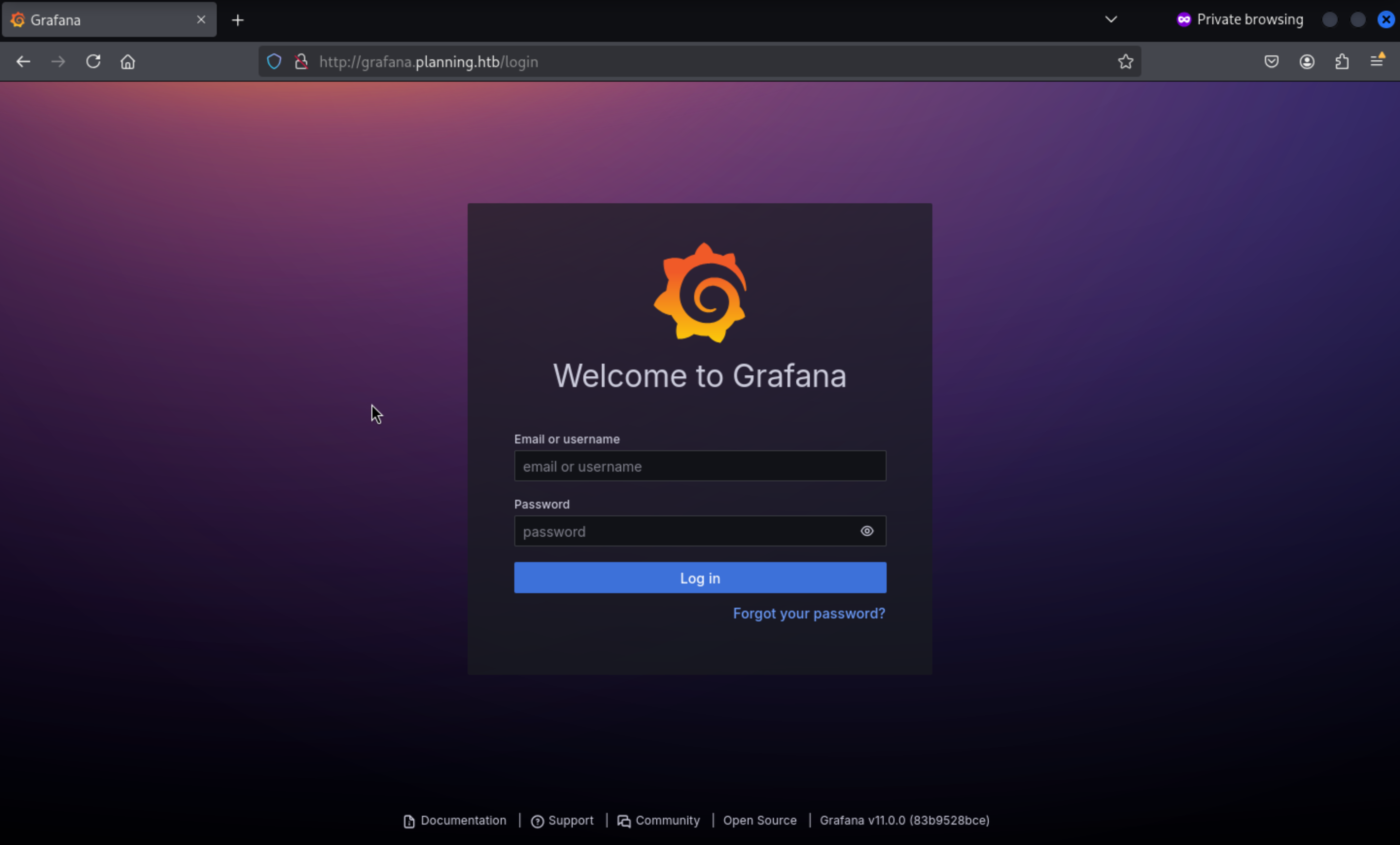Open tracking protection shield icon
Screen dimensions: 1400x845
274,61
